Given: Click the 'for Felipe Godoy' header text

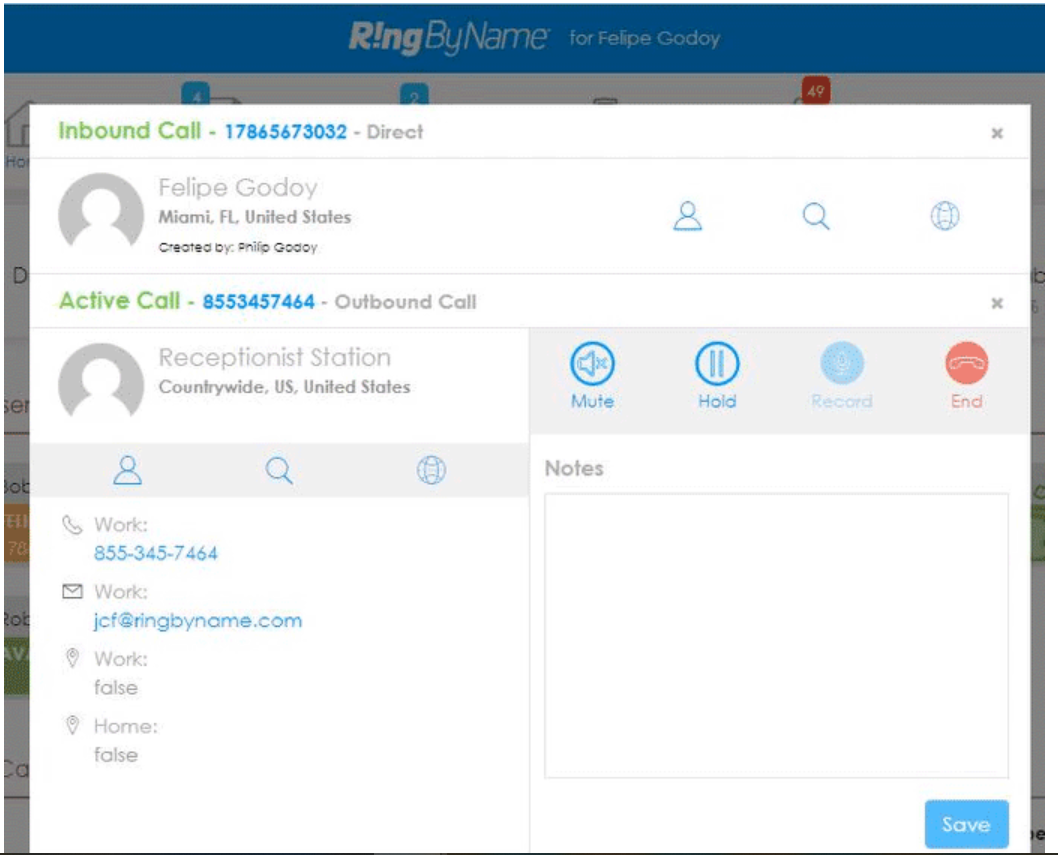Looking at the screenshot, I should coord(644,38).
